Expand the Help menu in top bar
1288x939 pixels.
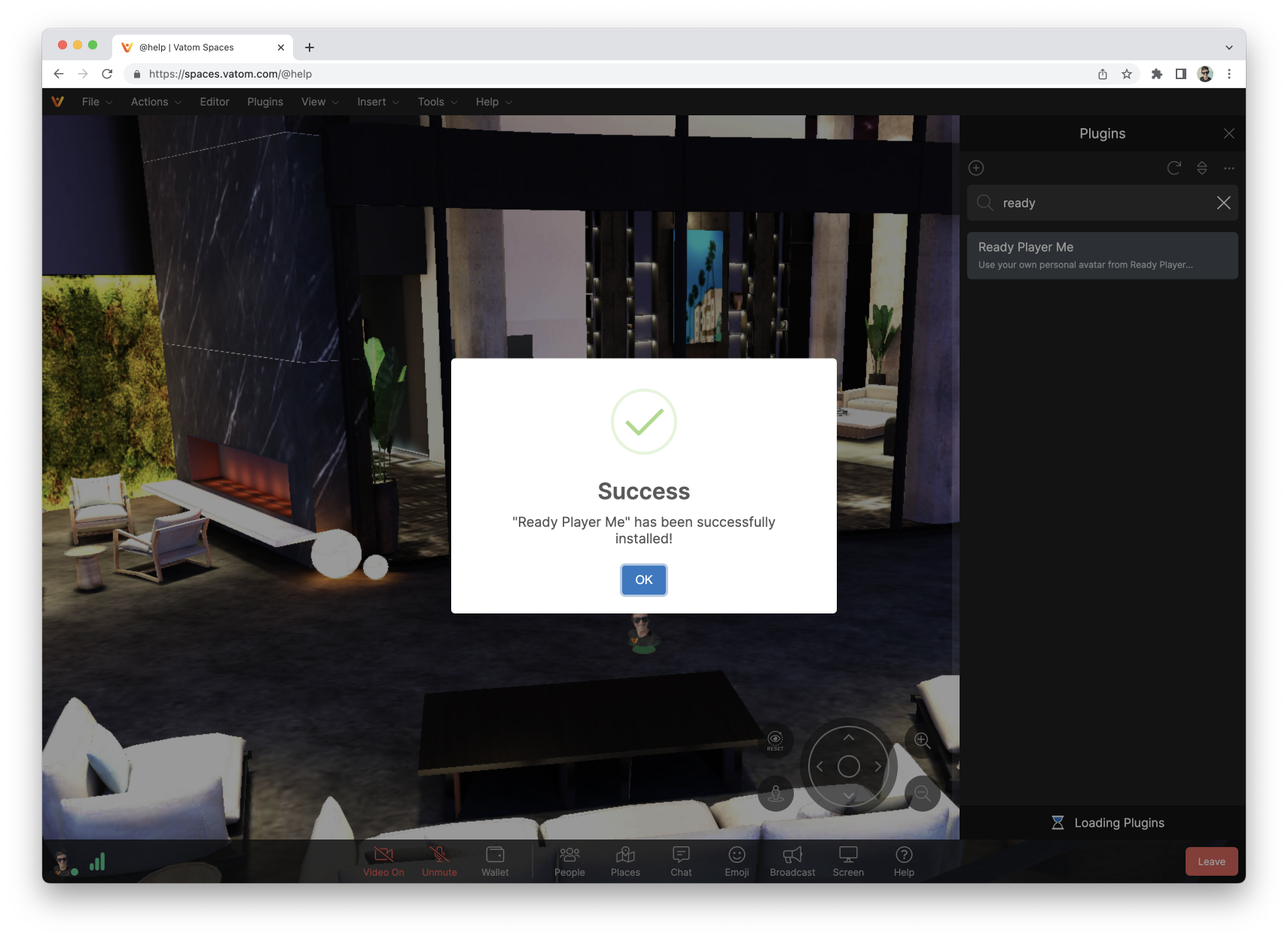click(494, 102)
